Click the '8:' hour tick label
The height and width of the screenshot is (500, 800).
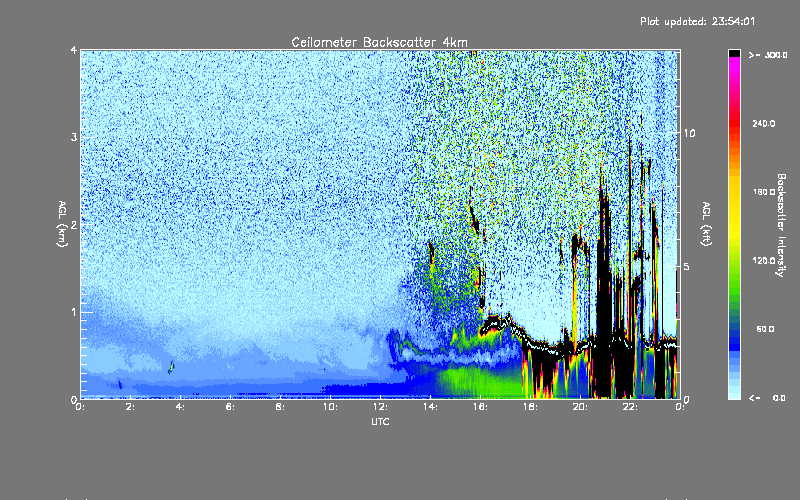coord(281,407)
